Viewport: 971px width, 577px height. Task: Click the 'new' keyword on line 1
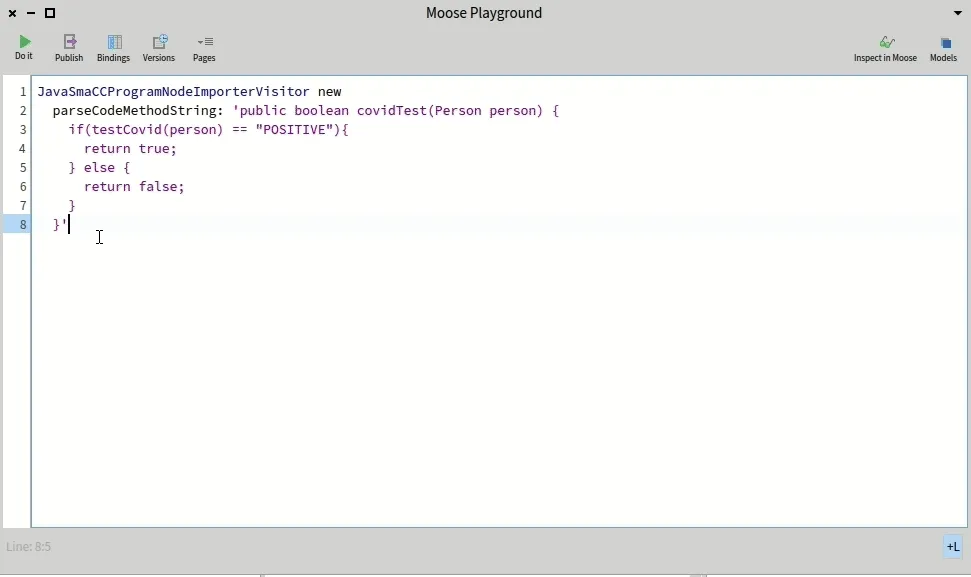(329, 92)
